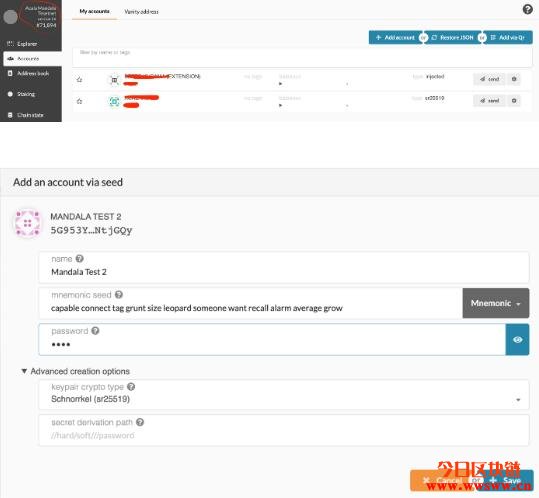Image resolution: width=539 pixels, height=498 pixels.
Task: Click the help icon beside mnemonic seed label
Action: tap(119, 295)
